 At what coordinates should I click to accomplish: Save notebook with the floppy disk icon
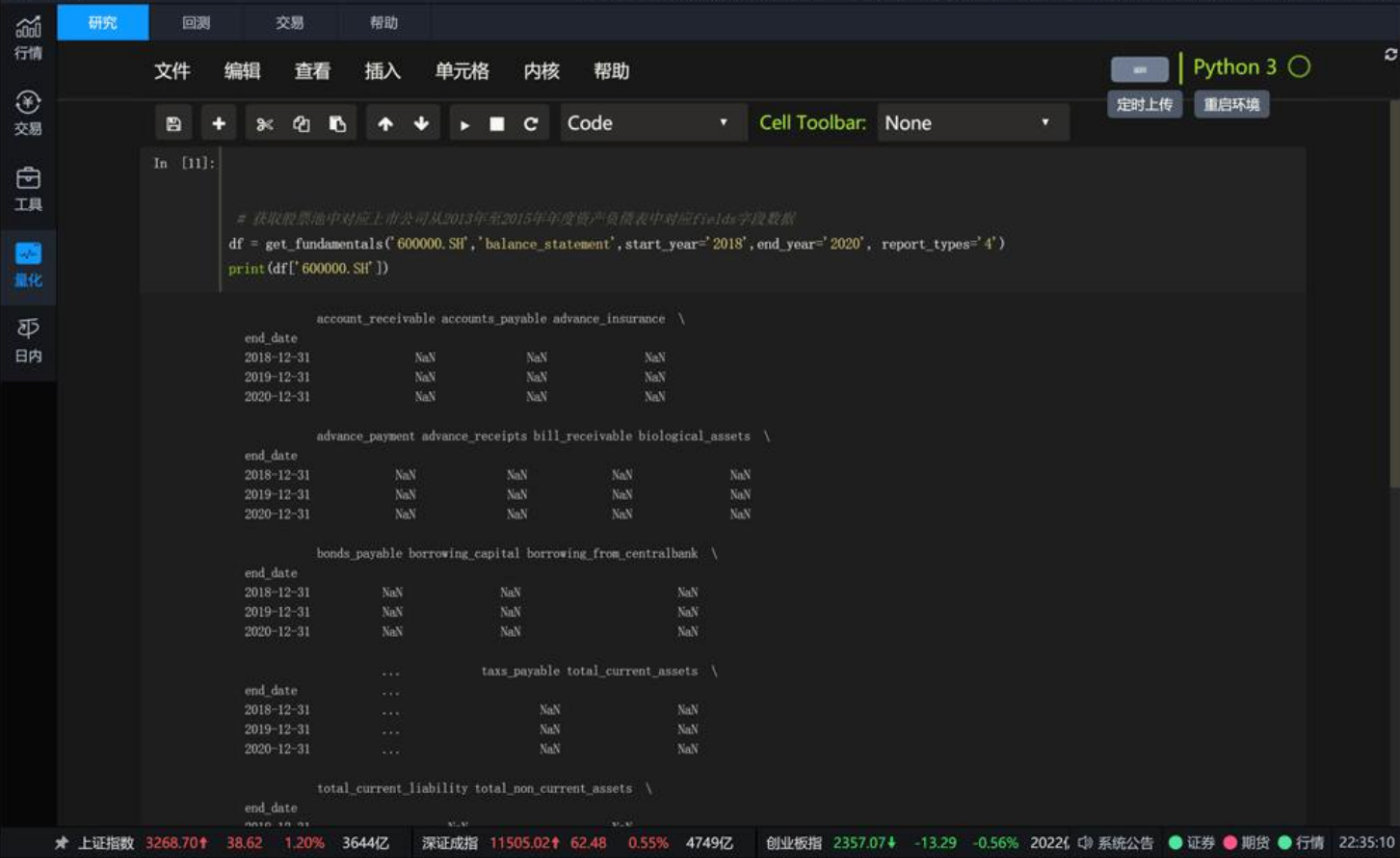pyautogui.click(x=173, y=124)
